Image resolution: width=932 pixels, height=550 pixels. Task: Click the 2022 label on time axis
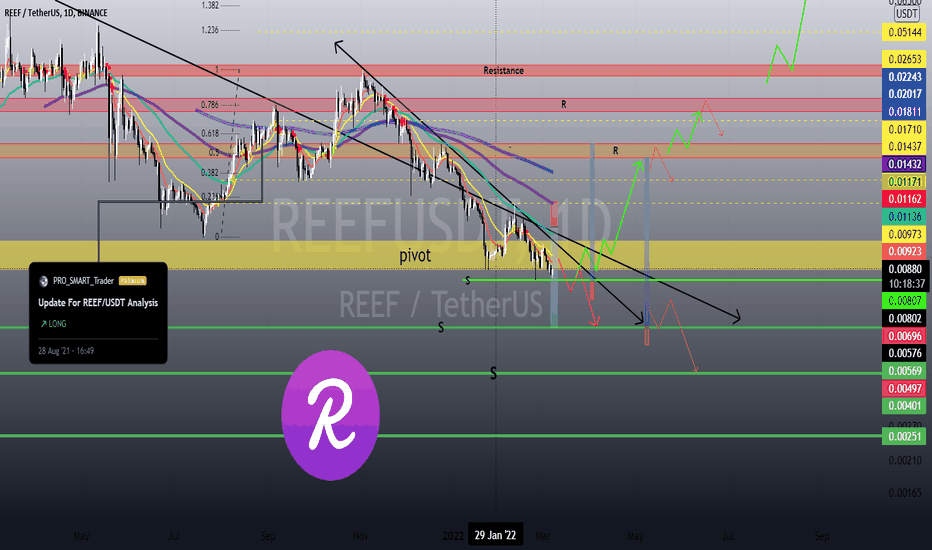click(x=453, y=536)
